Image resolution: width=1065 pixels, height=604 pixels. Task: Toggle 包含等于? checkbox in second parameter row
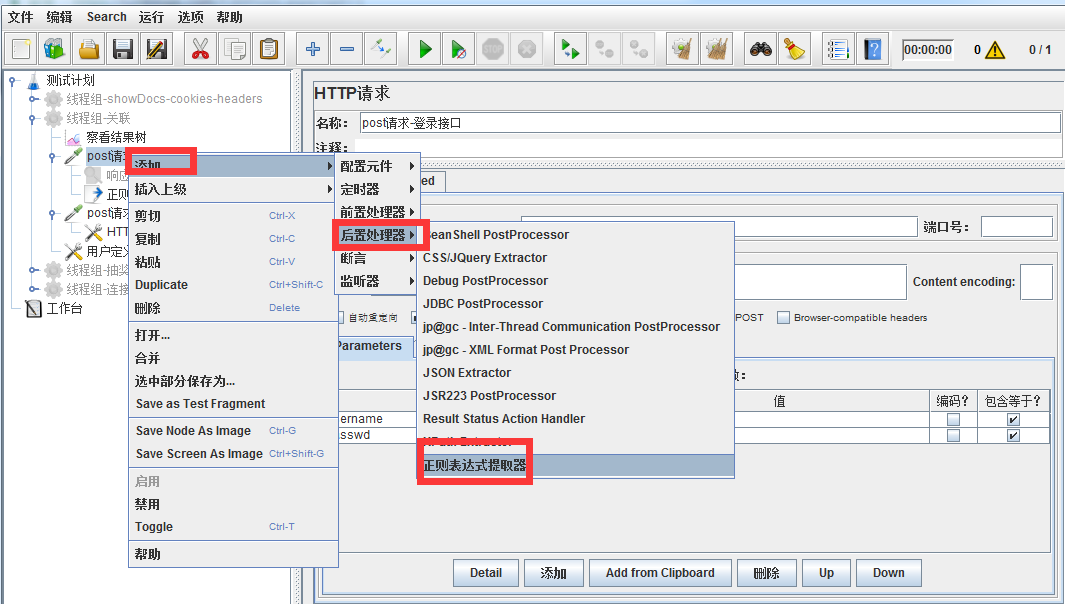point(1013,436)
